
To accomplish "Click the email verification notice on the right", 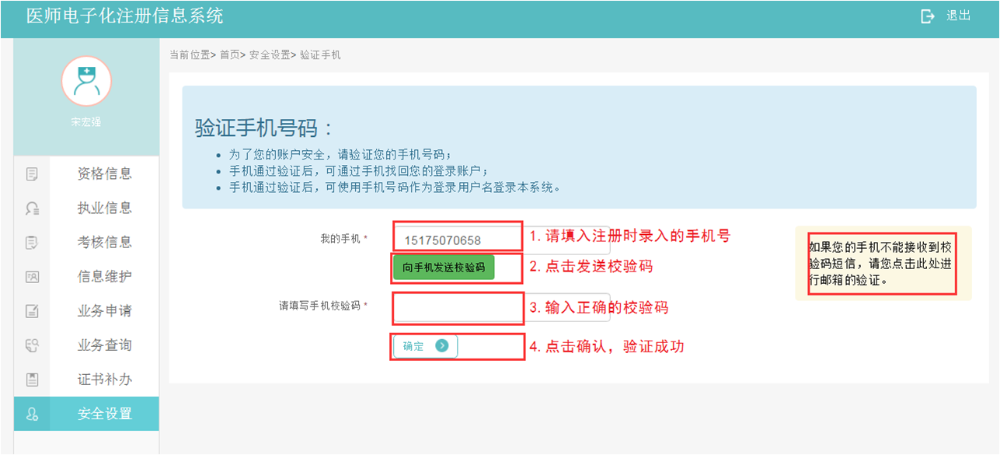I will coord(881,263).
